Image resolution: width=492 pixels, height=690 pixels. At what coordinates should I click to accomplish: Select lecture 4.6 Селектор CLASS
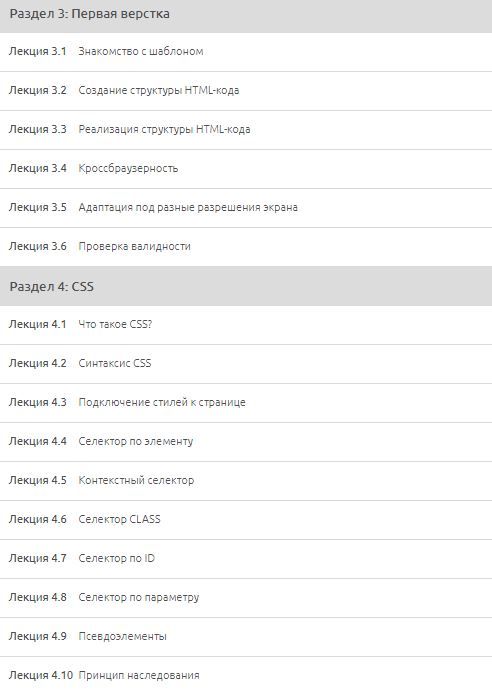(x=246, y=520)
